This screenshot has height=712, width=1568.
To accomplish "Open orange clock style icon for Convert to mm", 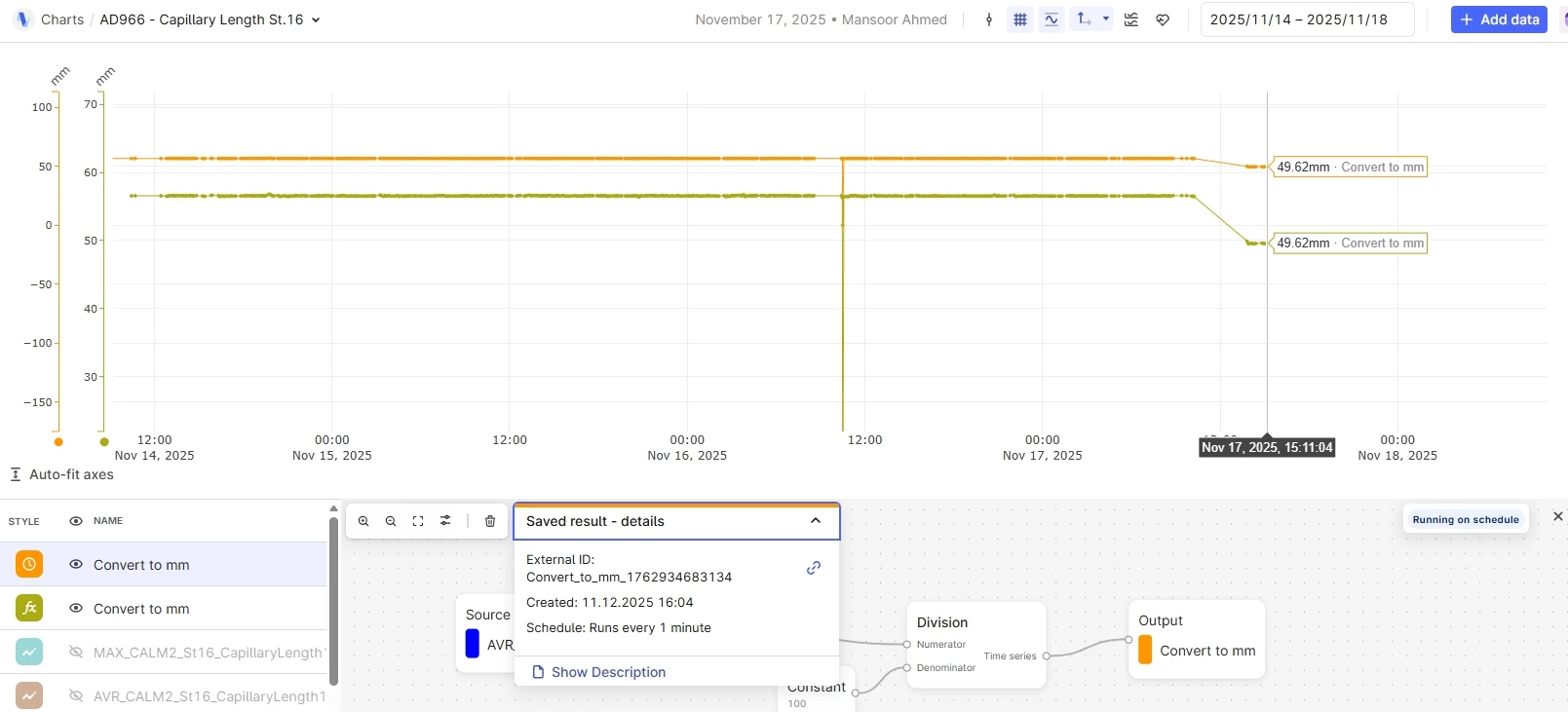I will [x=29, y=564].
